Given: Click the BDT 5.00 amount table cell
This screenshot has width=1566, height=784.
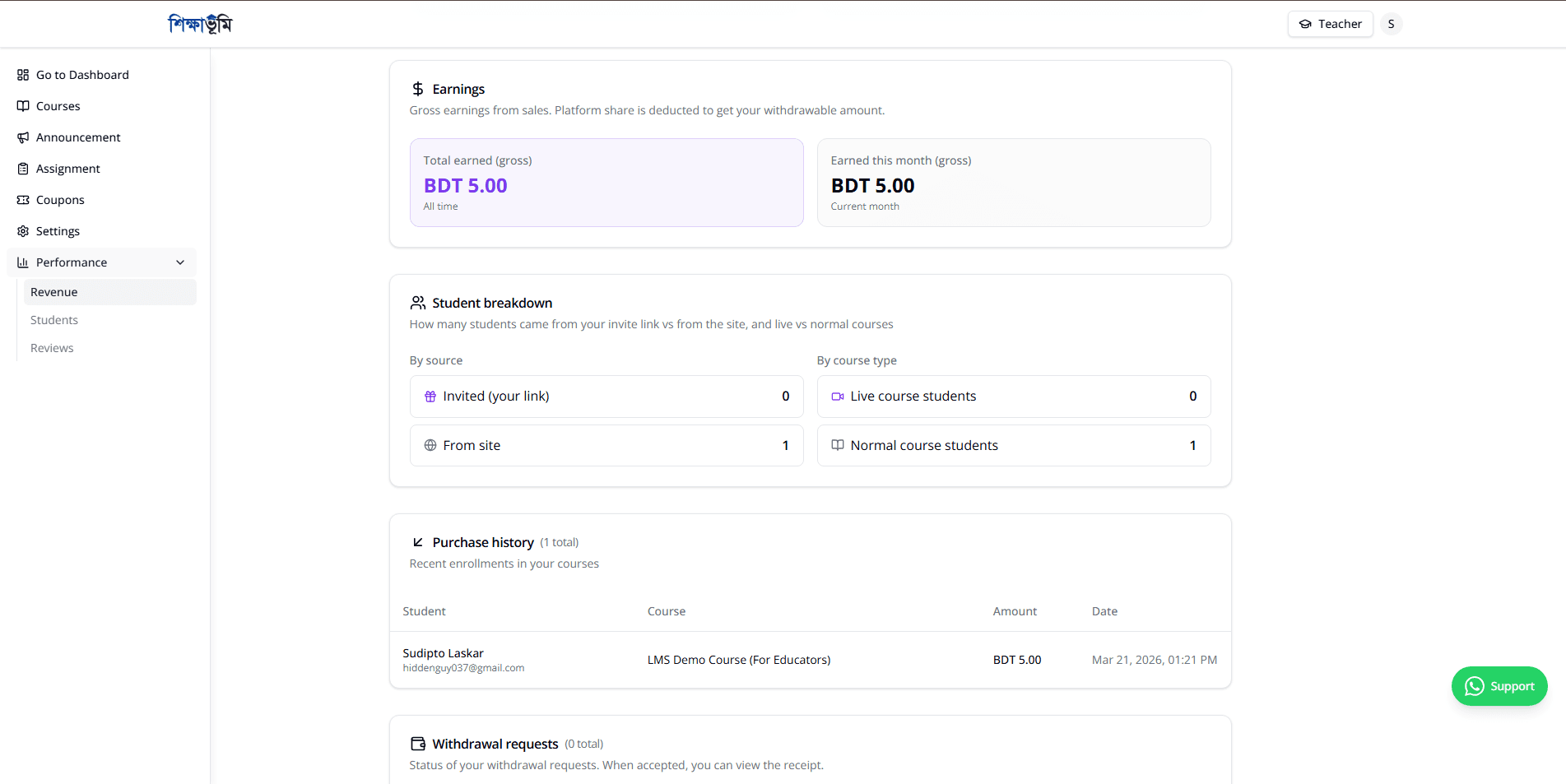Looking at the screenshot, I should (x=1017, y=660).
